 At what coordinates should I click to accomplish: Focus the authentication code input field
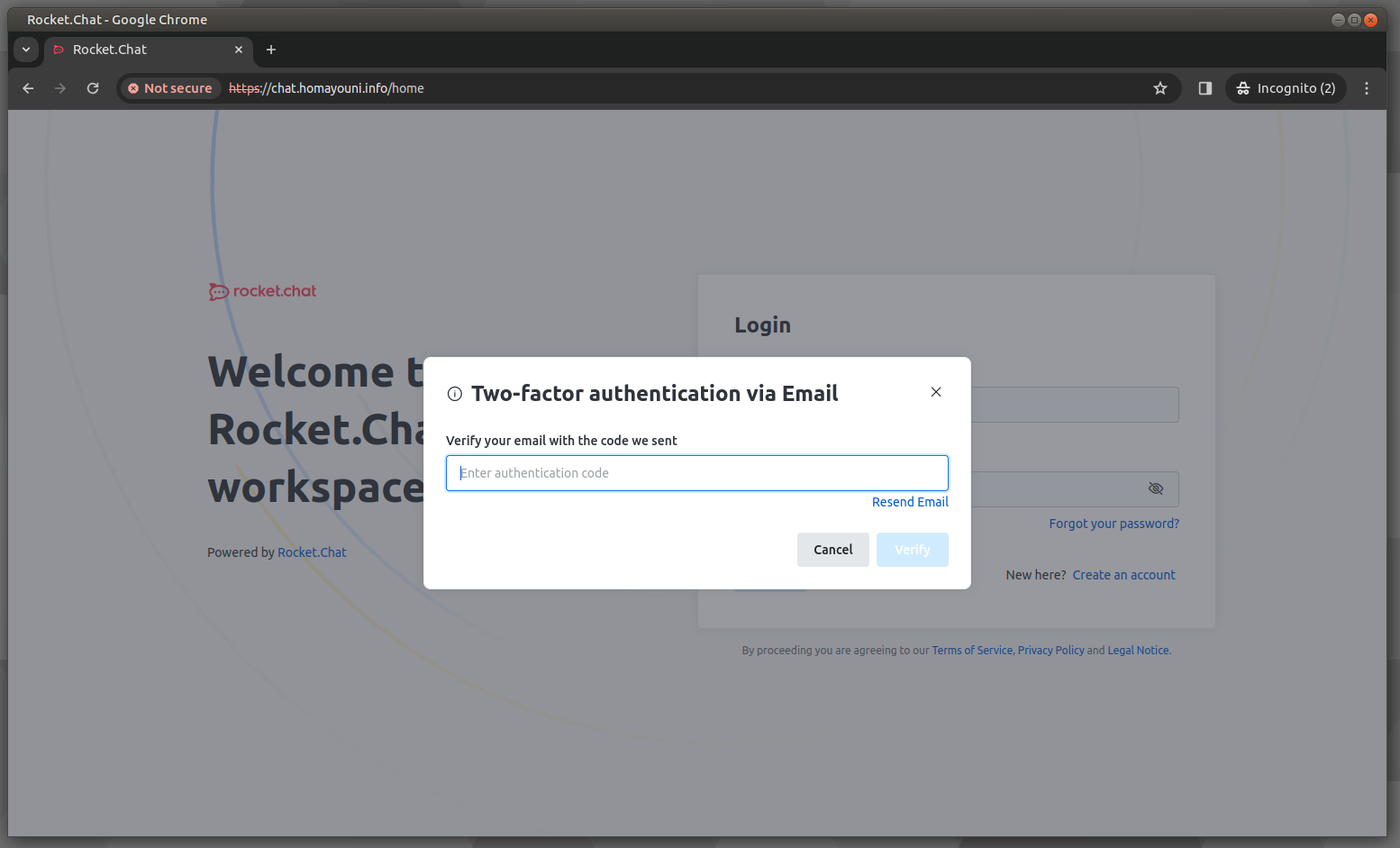tap(697, 473)
